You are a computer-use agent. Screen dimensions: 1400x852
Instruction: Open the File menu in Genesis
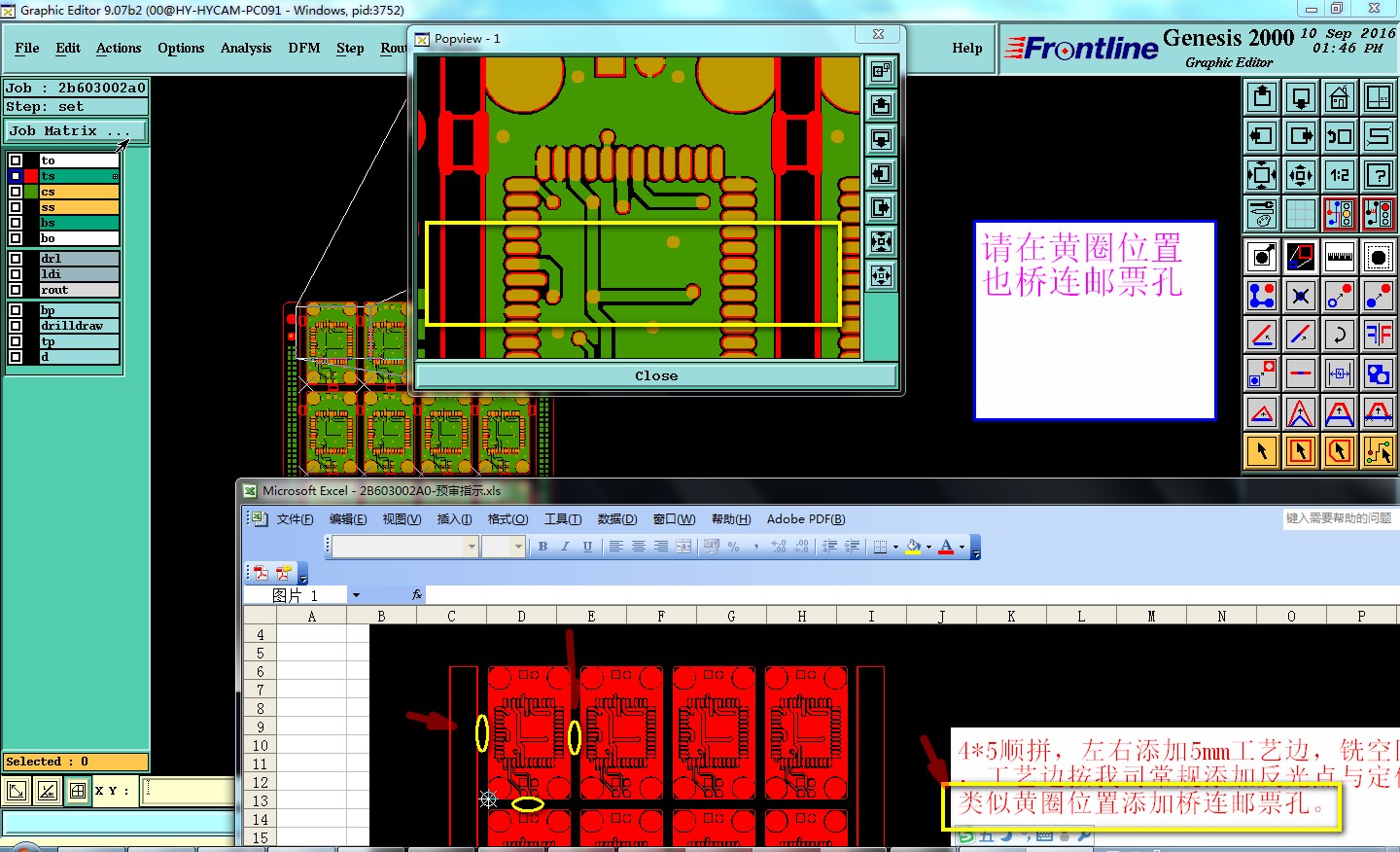click(27, 48)
